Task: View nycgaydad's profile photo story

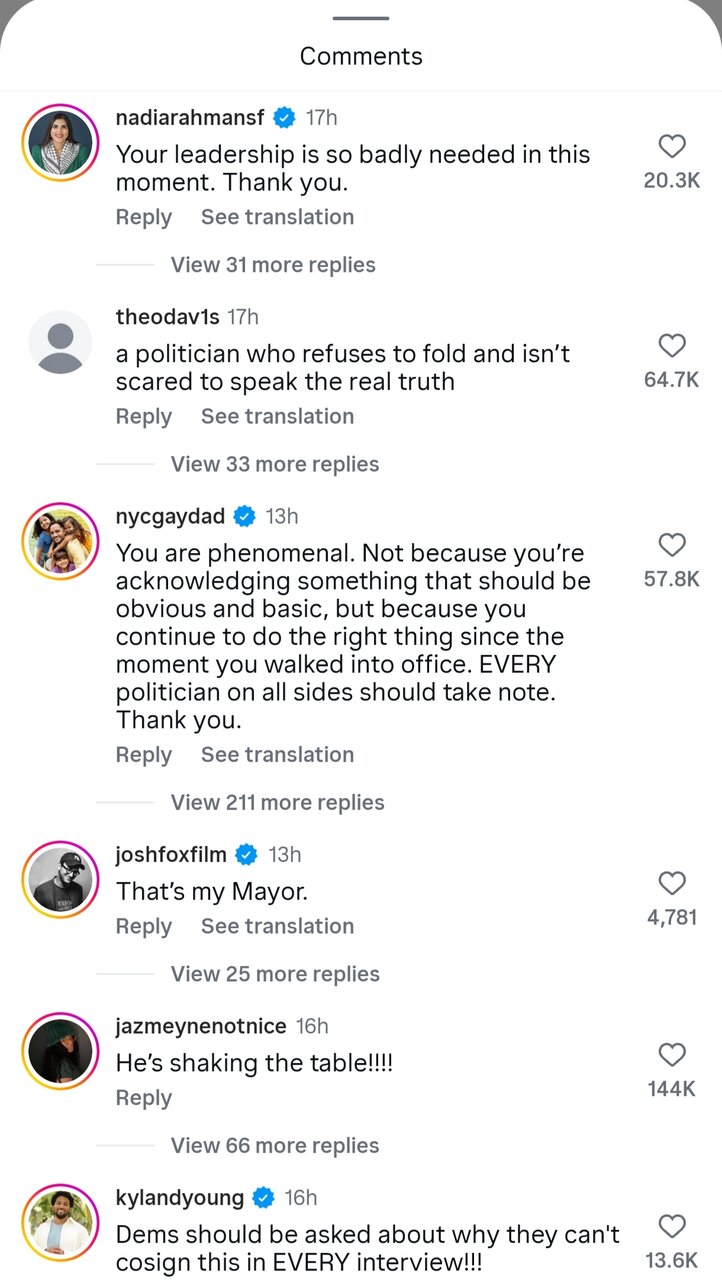Action: [x=60, y=541]
